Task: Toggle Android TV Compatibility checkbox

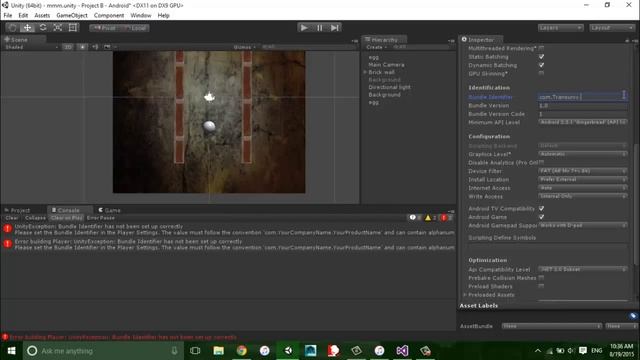Action: (541, 209)
